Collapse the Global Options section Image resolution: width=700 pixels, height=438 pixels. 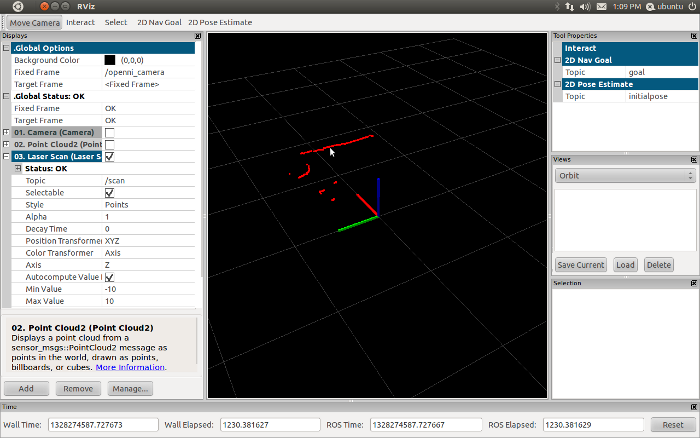[7, 48]
